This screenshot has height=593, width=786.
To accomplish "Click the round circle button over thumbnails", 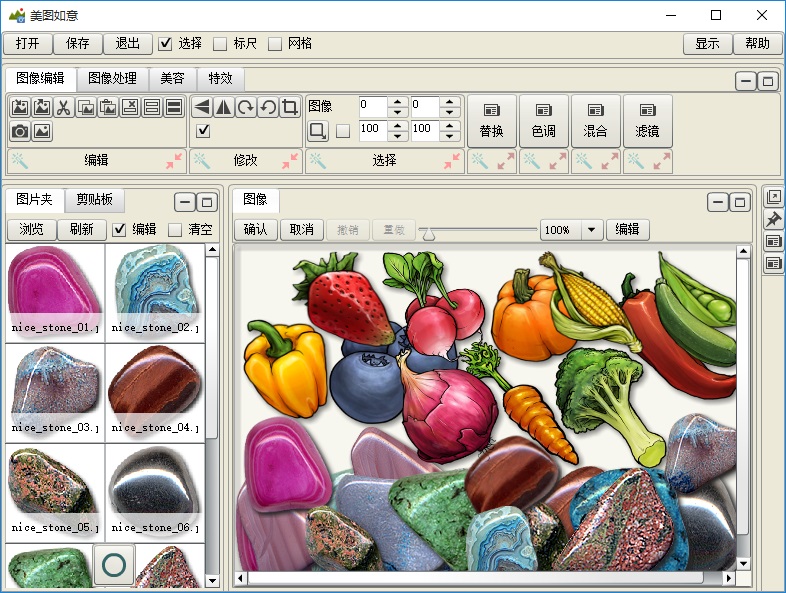I will pos(114,565).
